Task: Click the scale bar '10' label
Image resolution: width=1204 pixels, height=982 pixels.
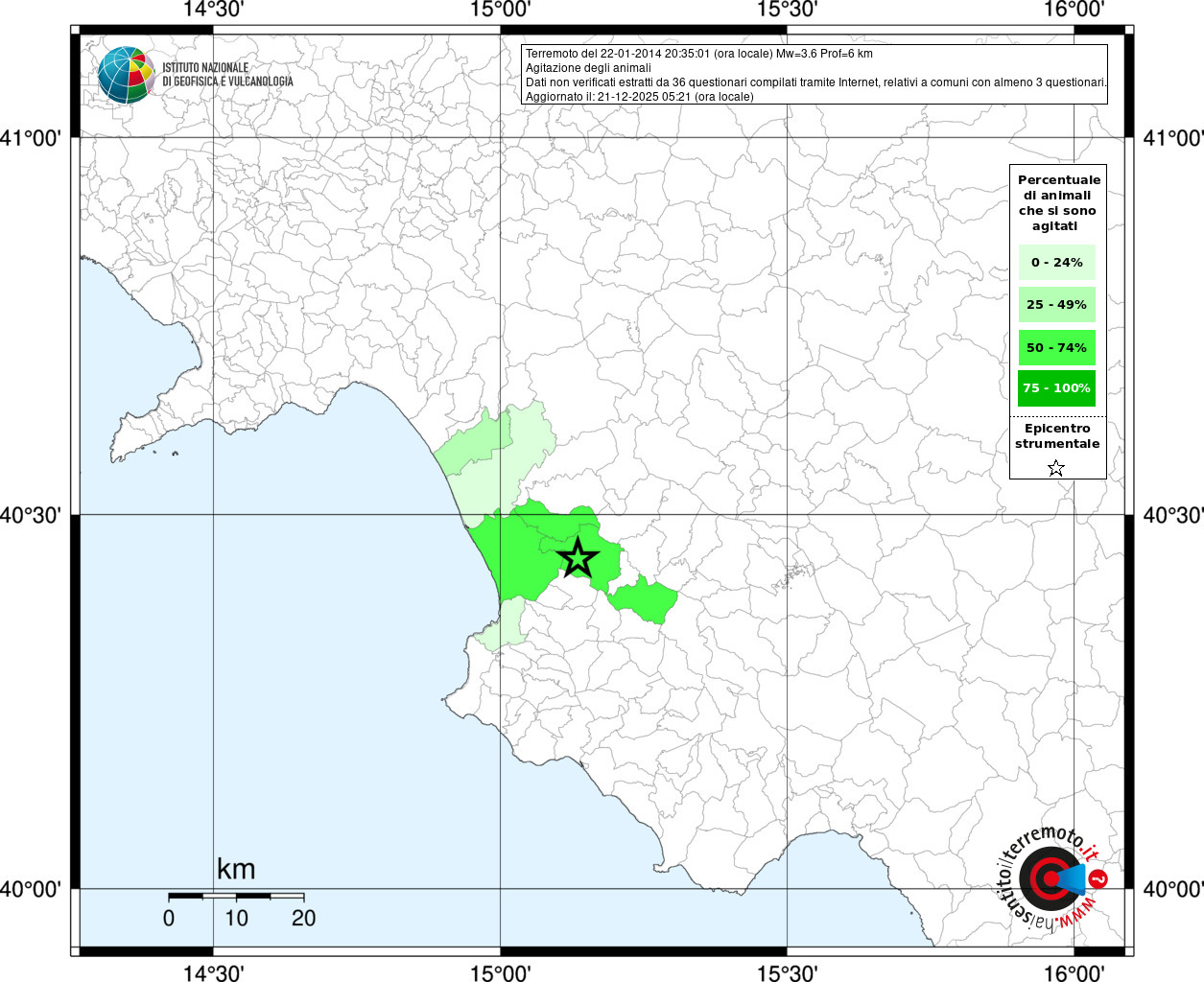Action: (x=236, y=918)
